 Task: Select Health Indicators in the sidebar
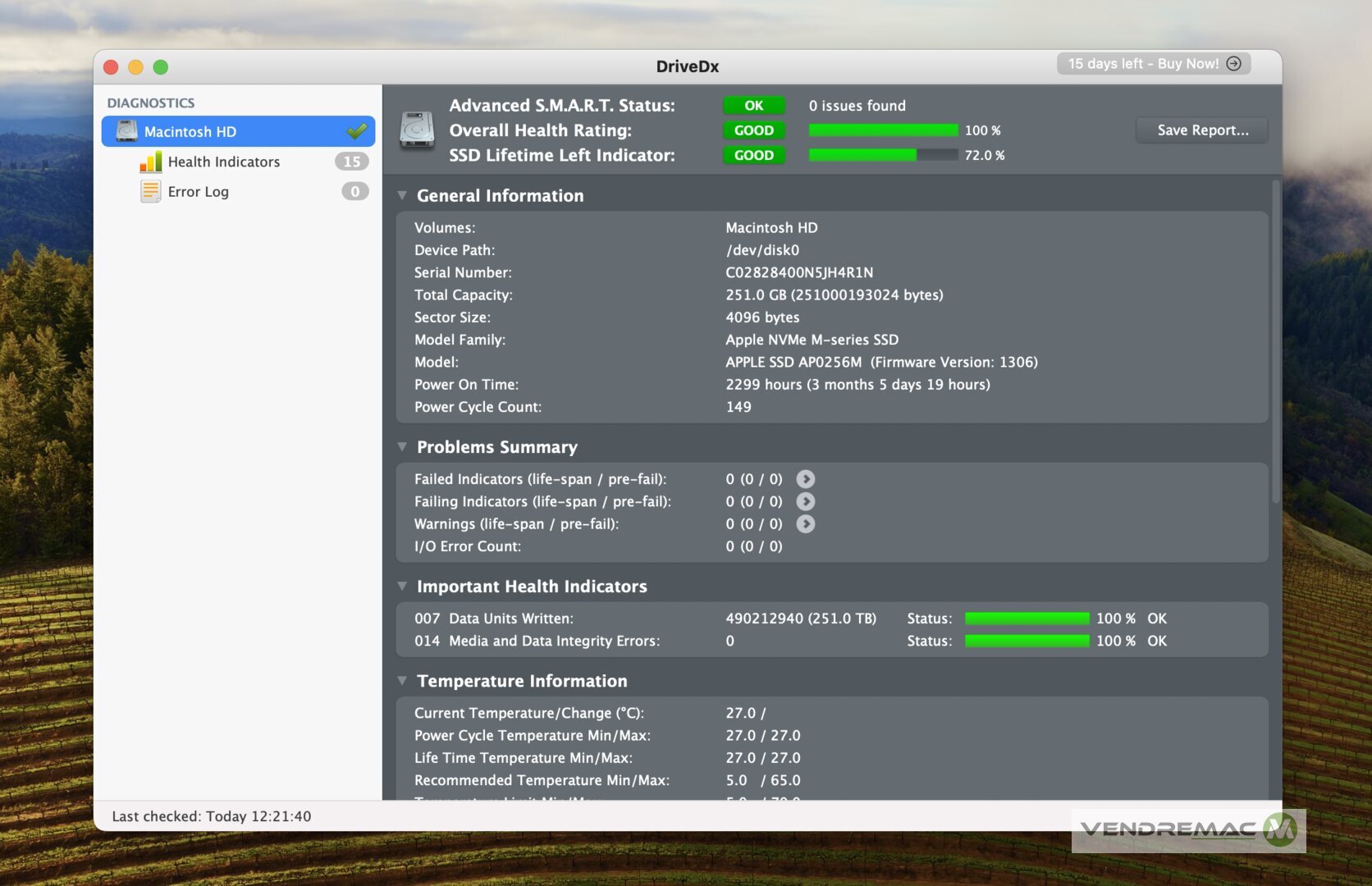click(x=223, y=162)
